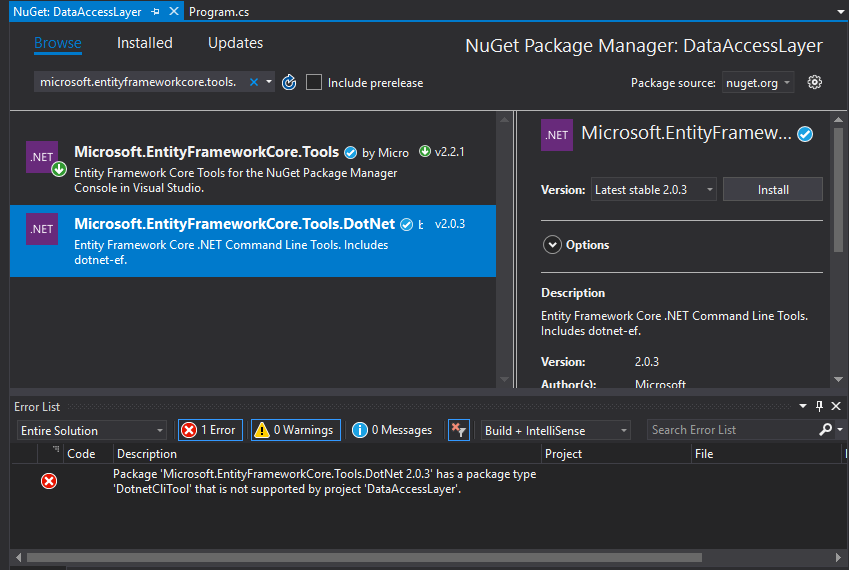Click the Error List filter funnel icon
The width and height of the screenshot is (849, 570).
click(458, 430)
